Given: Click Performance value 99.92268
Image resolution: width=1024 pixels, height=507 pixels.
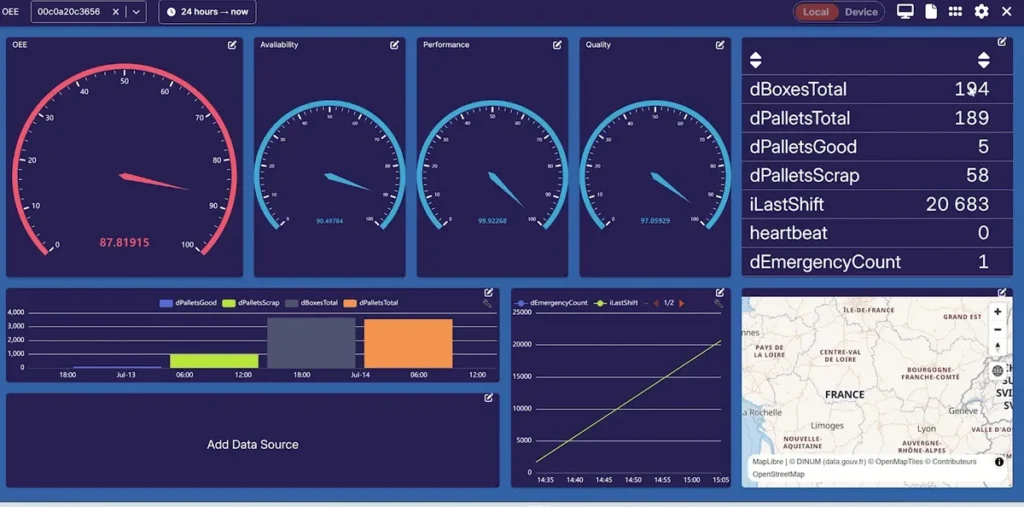Looking at the screenshot, I should click(492, 221).
